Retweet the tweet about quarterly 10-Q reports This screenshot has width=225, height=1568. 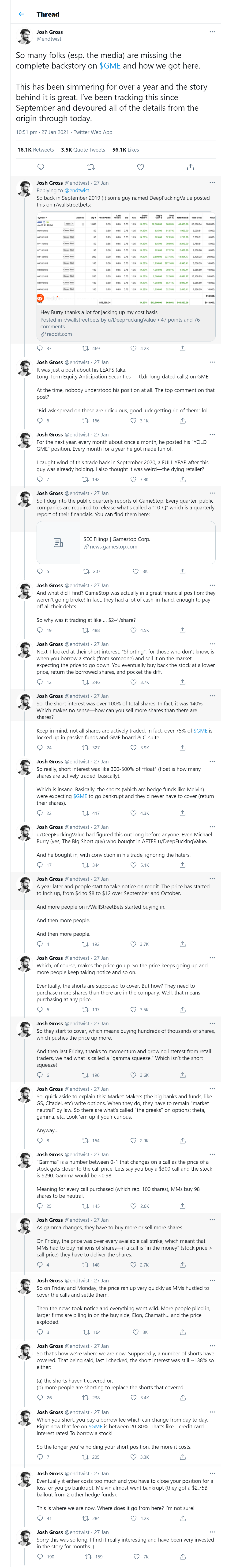tap(86, 571)
